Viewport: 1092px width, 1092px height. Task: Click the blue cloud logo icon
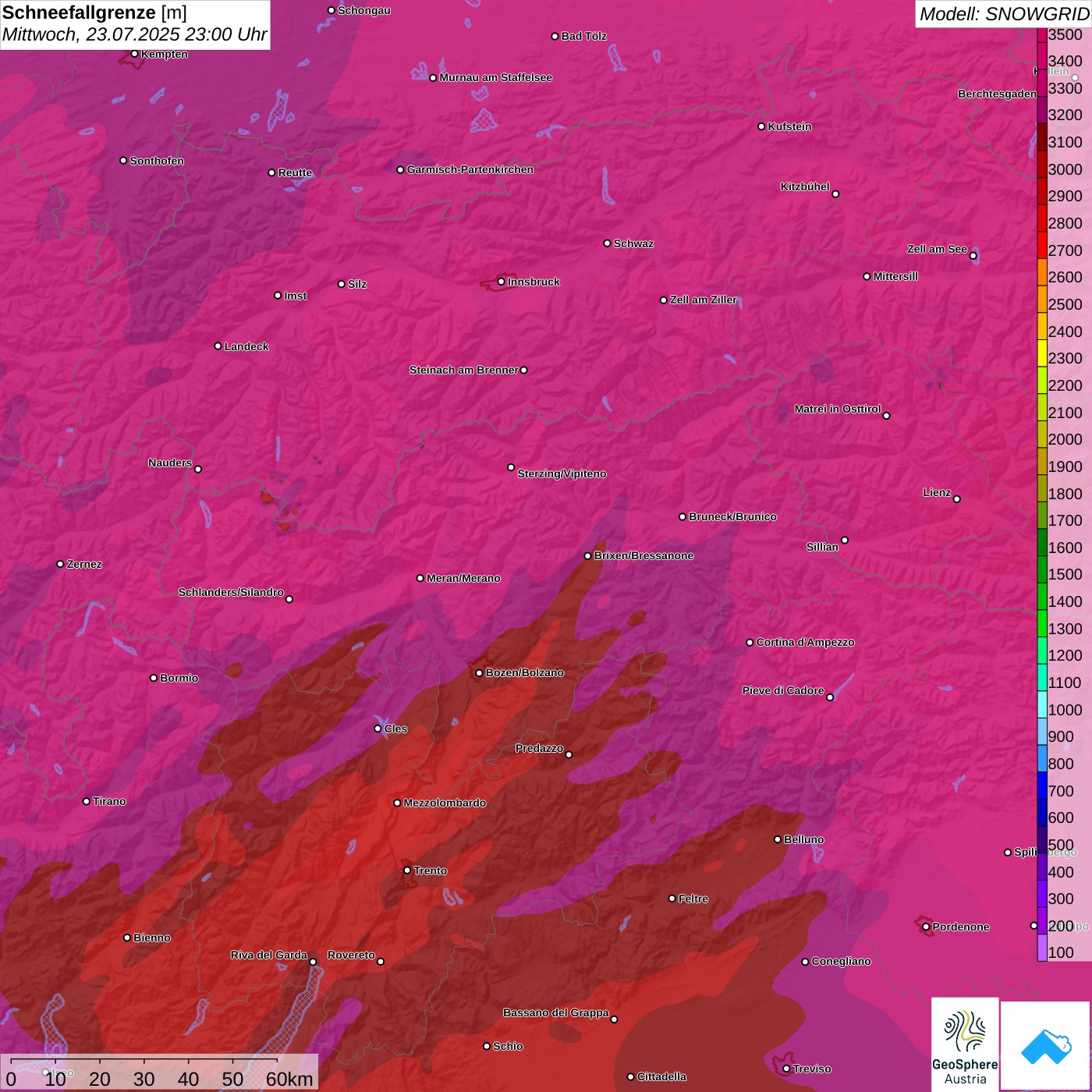click(1046, 1047)
